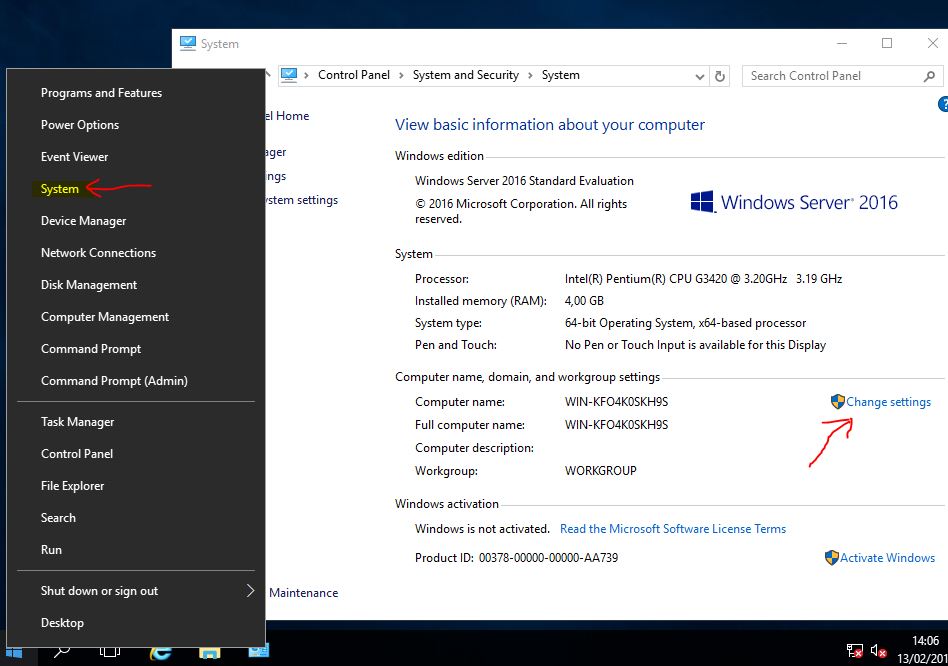Click the System breadcrumb segment
This screenshot has height=666, width=948.
pyautogui.click(x=560, y=75)
